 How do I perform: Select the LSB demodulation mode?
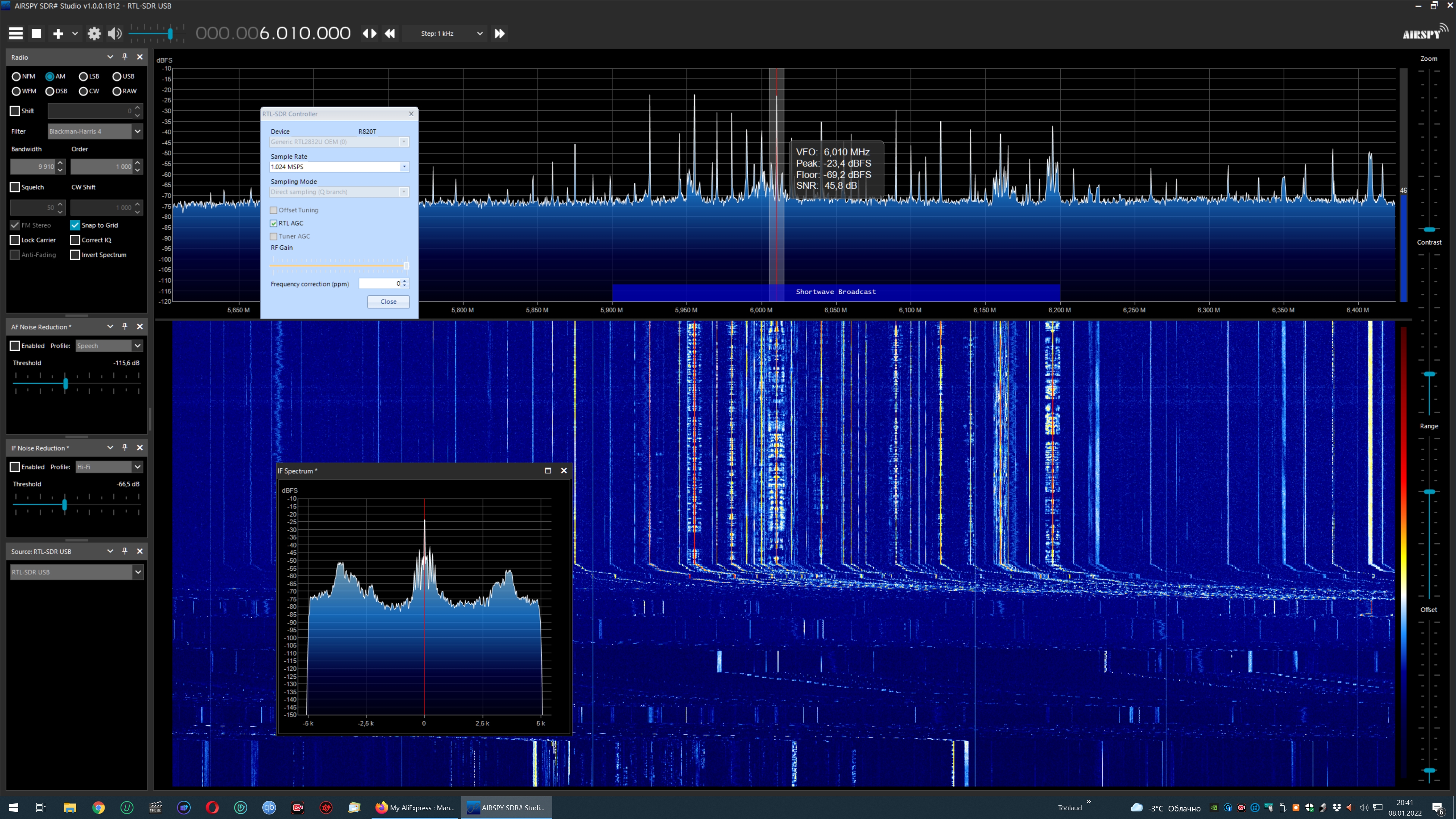pyautogui.click(x=89, y=76)
